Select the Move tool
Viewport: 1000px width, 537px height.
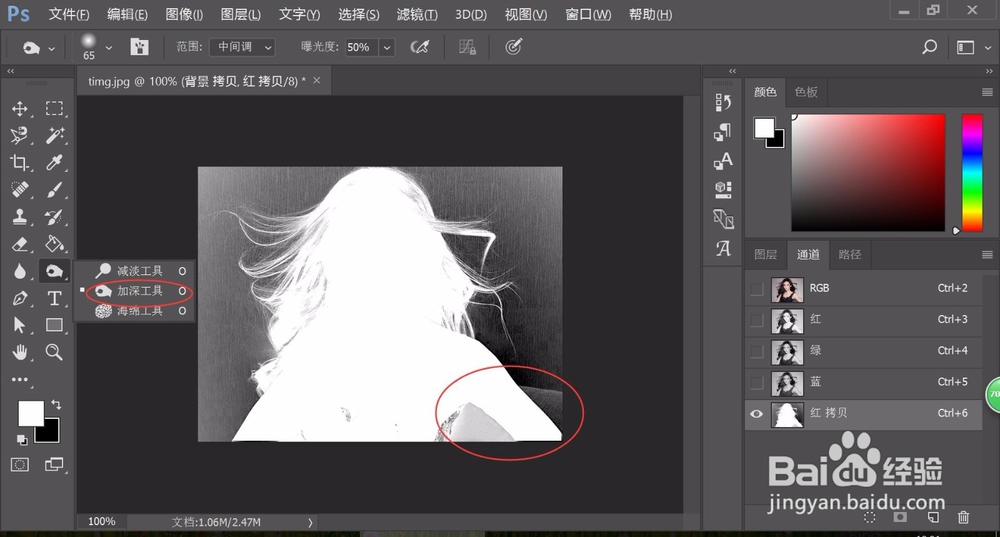click(x=20, y=108)
